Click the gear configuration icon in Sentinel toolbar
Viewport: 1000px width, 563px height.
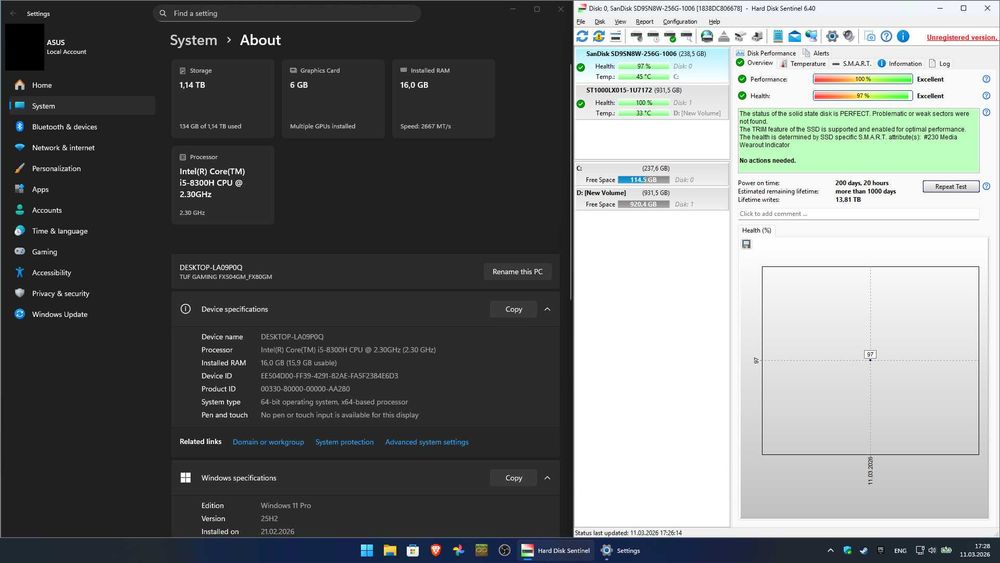pos(832,36)
